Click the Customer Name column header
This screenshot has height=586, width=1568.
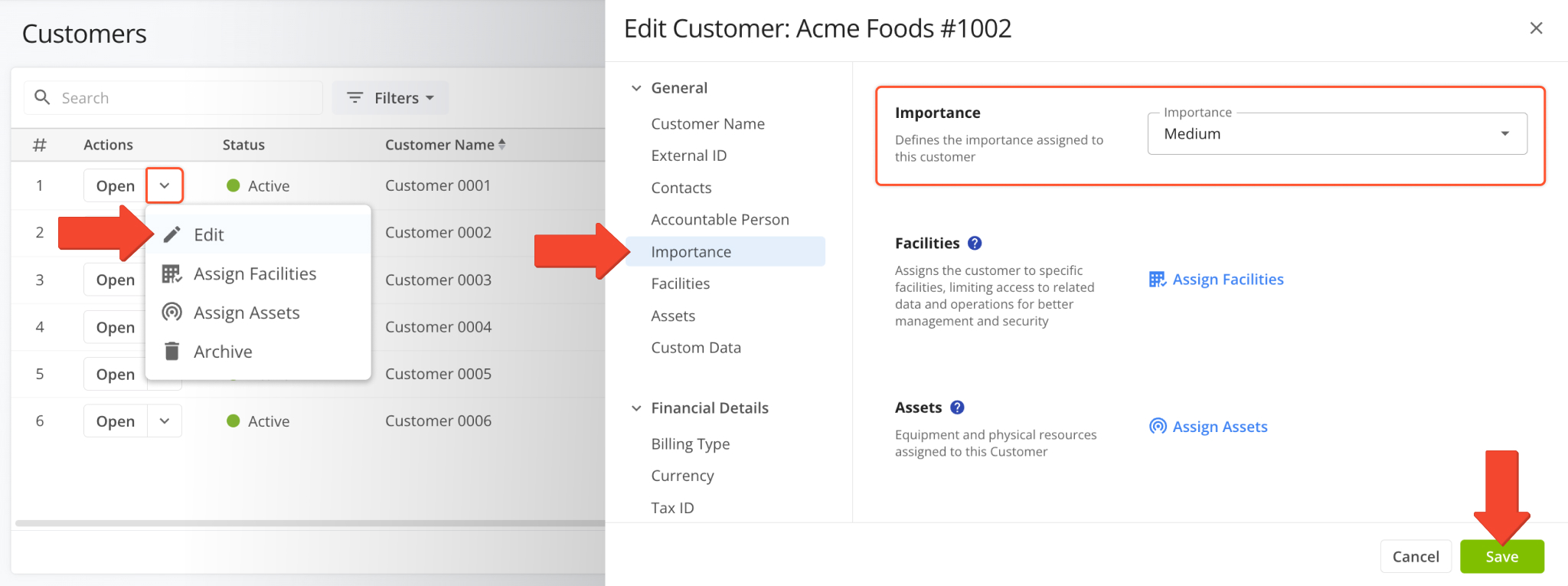pyautogui.click(x=439, y=145)
